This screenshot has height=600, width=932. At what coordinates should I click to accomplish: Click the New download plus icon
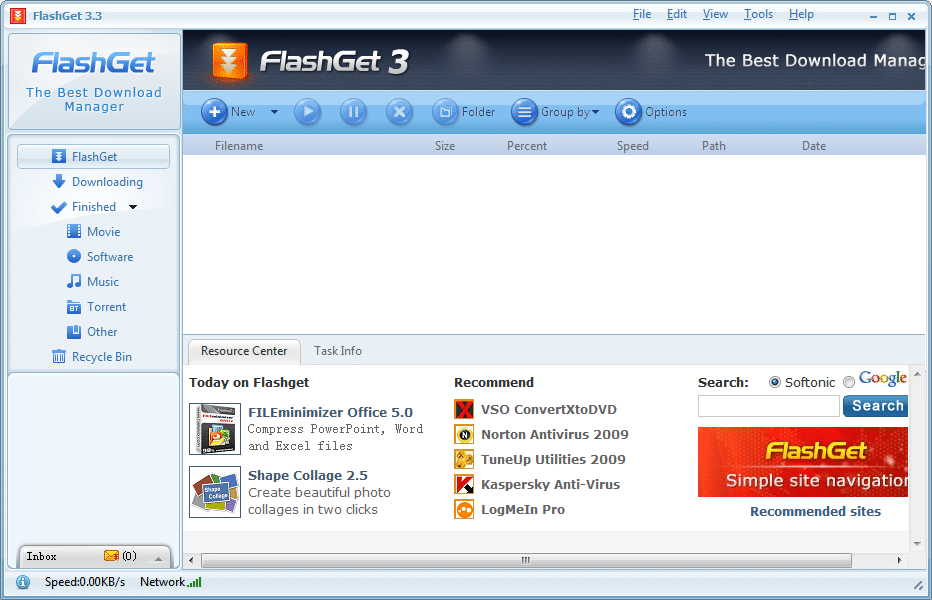tap(215, 112)
